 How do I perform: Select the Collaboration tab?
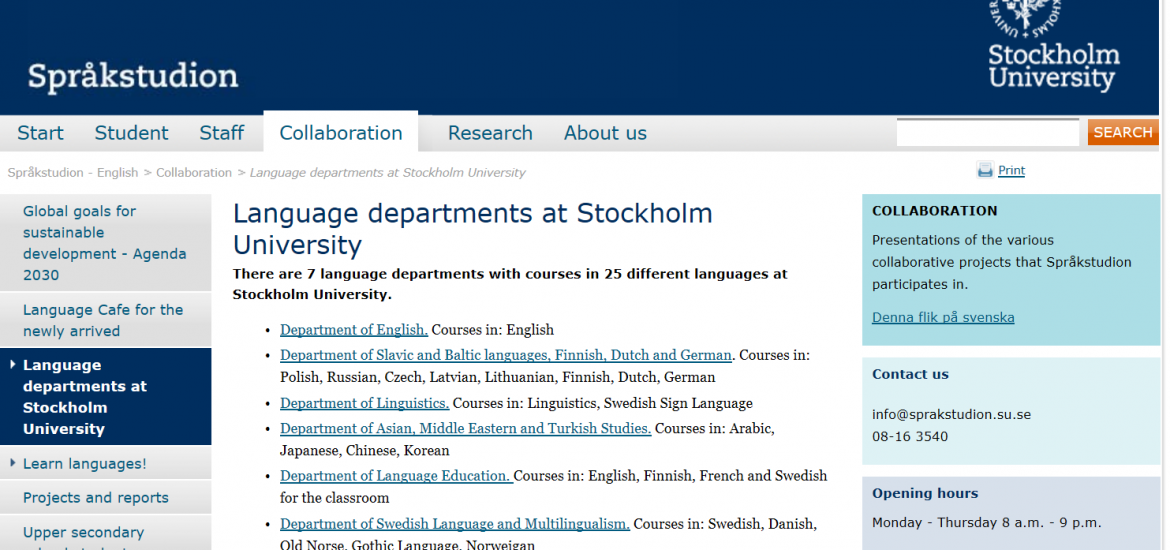click(341, 133)
